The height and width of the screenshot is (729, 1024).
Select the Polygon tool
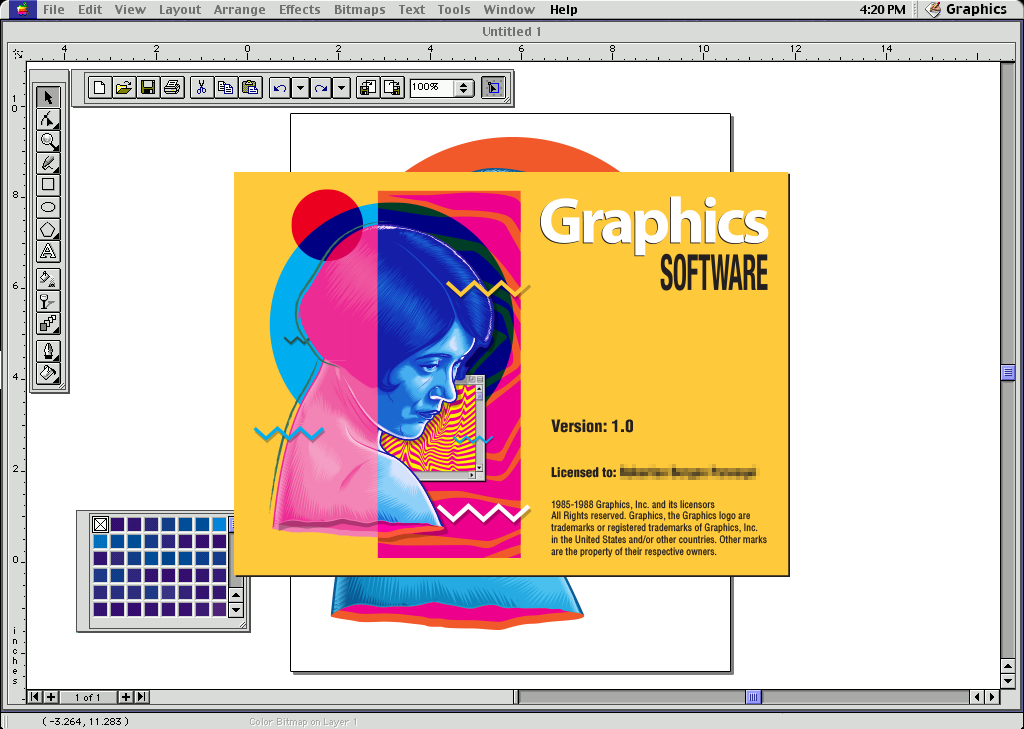click(x=46, y=229)
